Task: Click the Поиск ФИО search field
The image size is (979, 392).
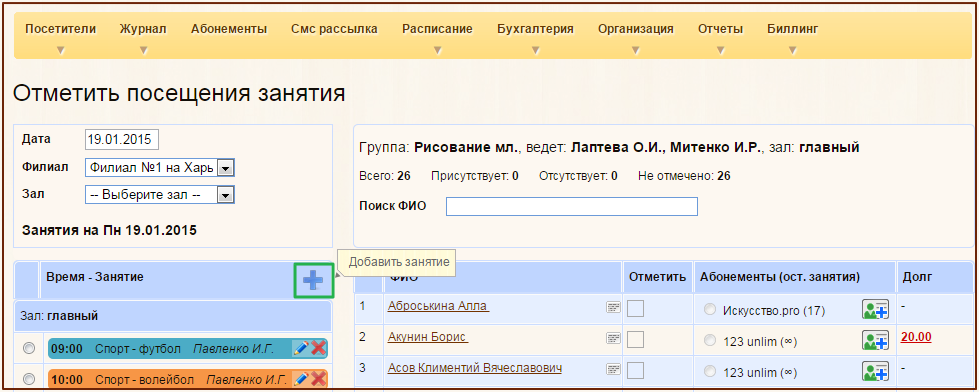Action: [x=571, y=207]
